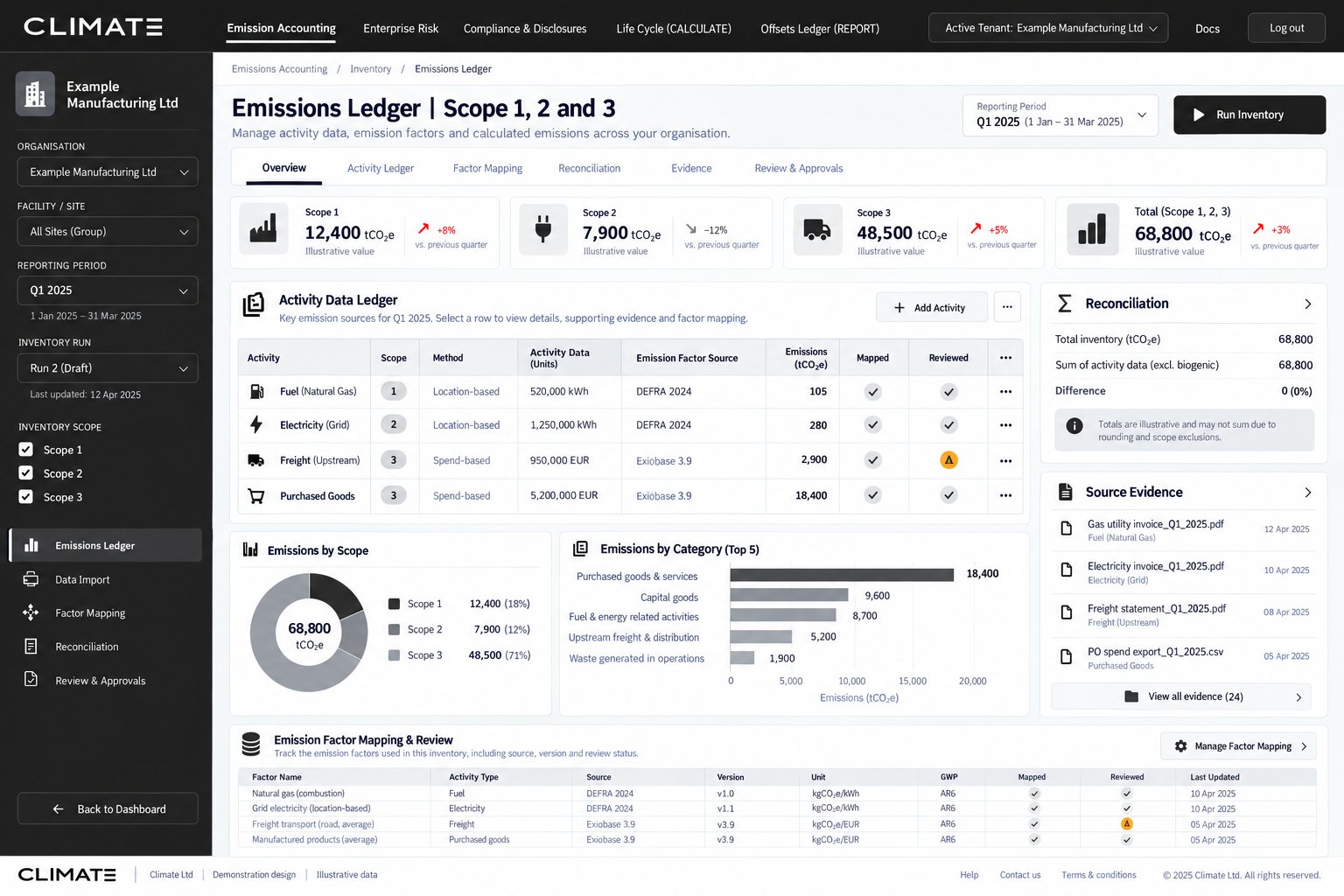Open the Organisation dropdown
Image resolution: width=1344 pixels, height=896 pixels.
click(108, 172)
